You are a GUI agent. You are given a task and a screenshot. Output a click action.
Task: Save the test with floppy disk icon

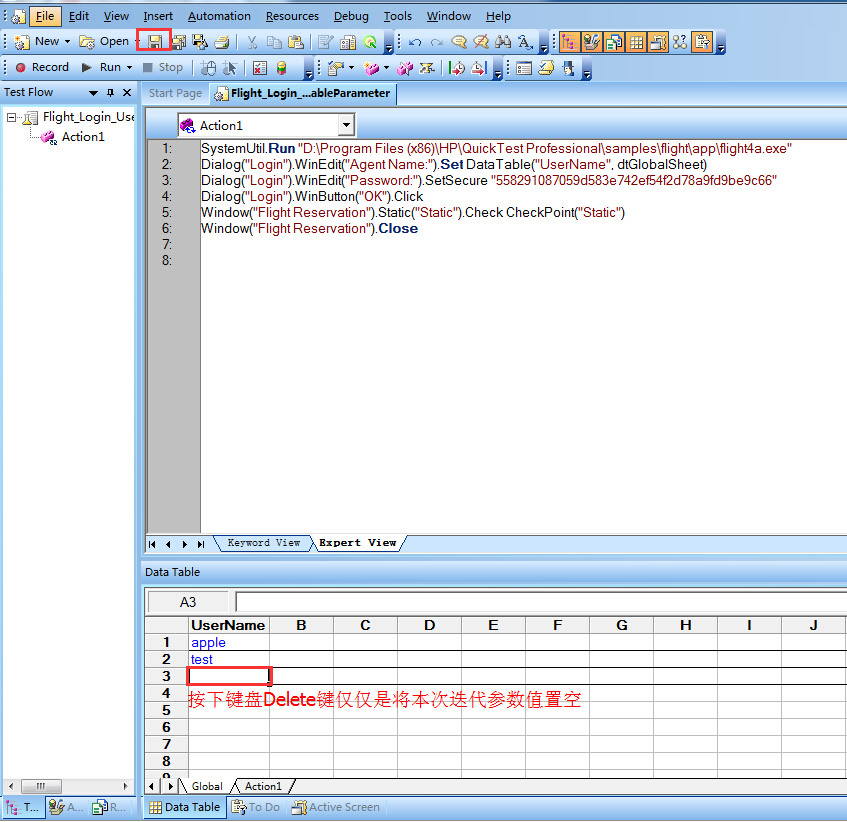pyautogui.click(x=155, y=42)
